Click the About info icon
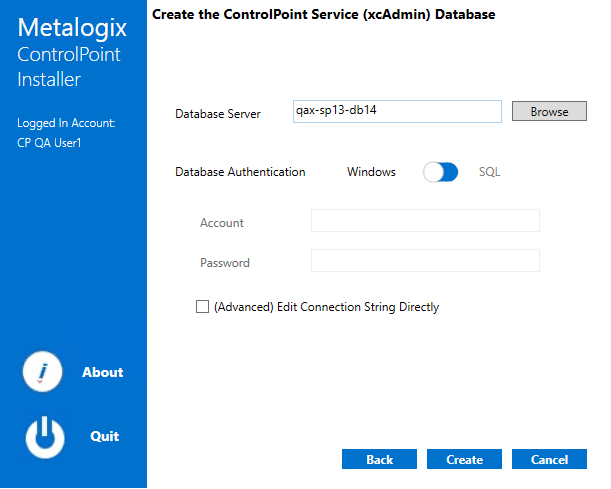This screenshot has width=611, height=489. 43,372
